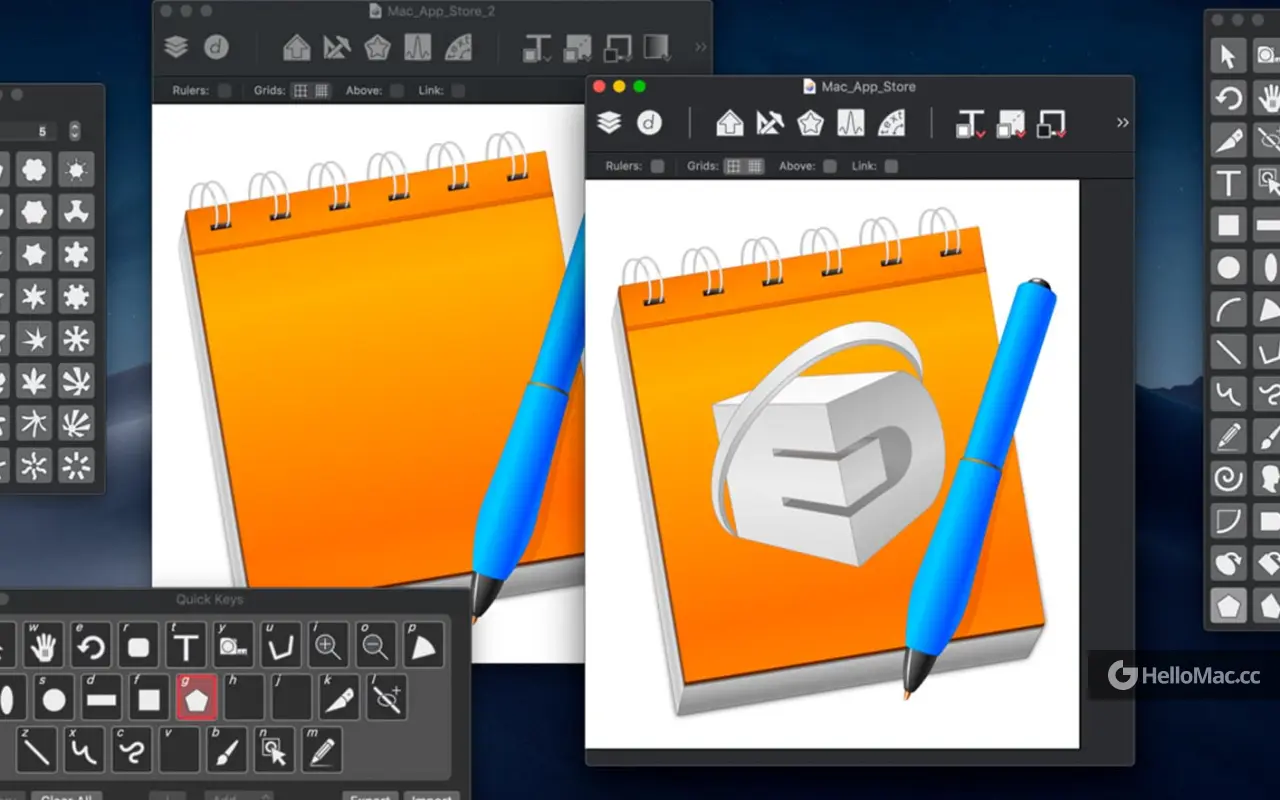Toggle coarse grid button in Mac_App_Store window
The height and width of the screenshot is (800, 1280).
pyautogui.click(x=733, y=166)
